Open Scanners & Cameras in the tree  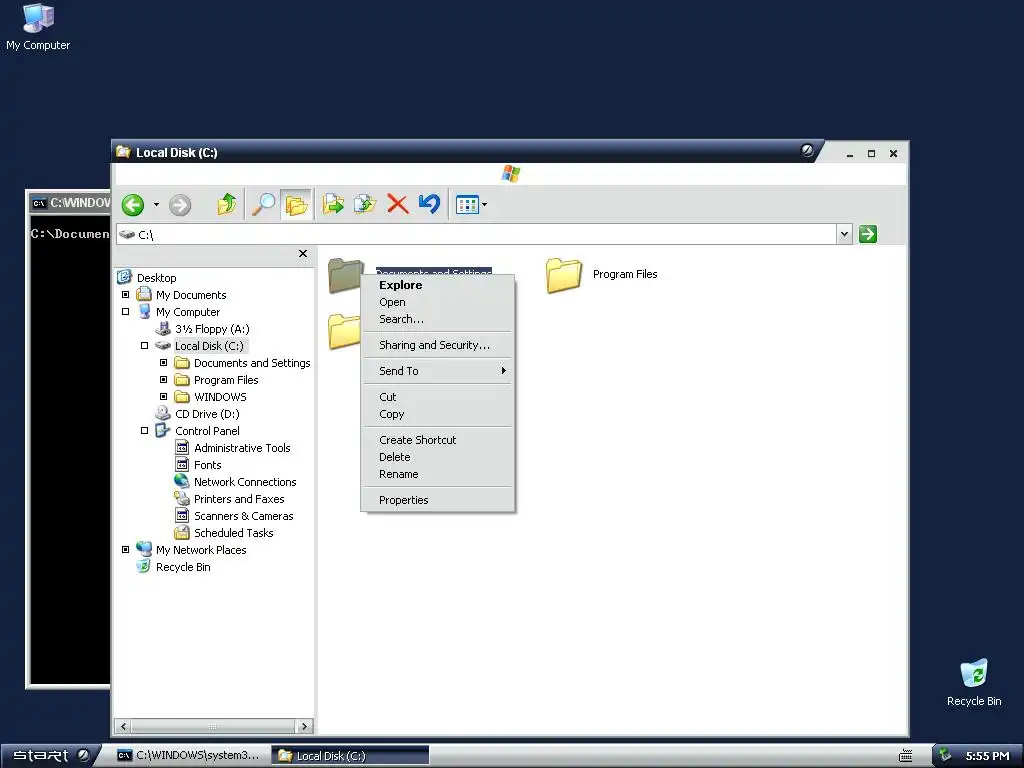(x=244, y=516)
